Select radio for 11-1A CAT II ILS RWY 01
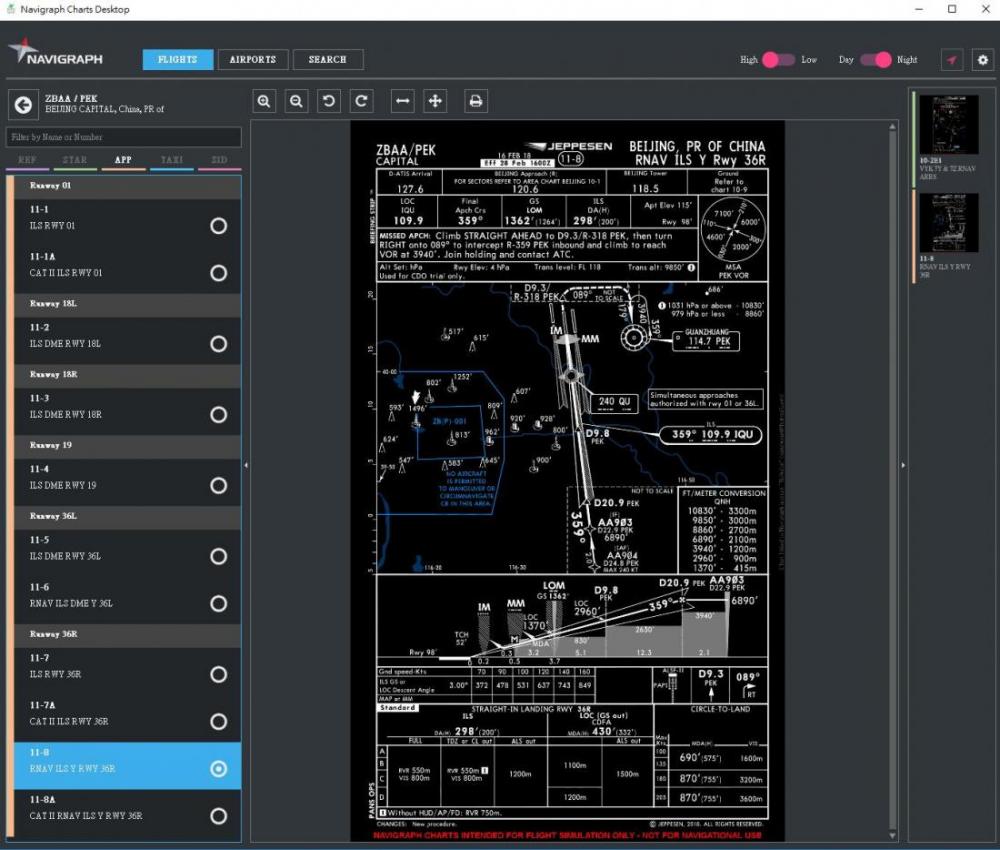The height and width of the screenshot is (850, 1000). [219, 273]
